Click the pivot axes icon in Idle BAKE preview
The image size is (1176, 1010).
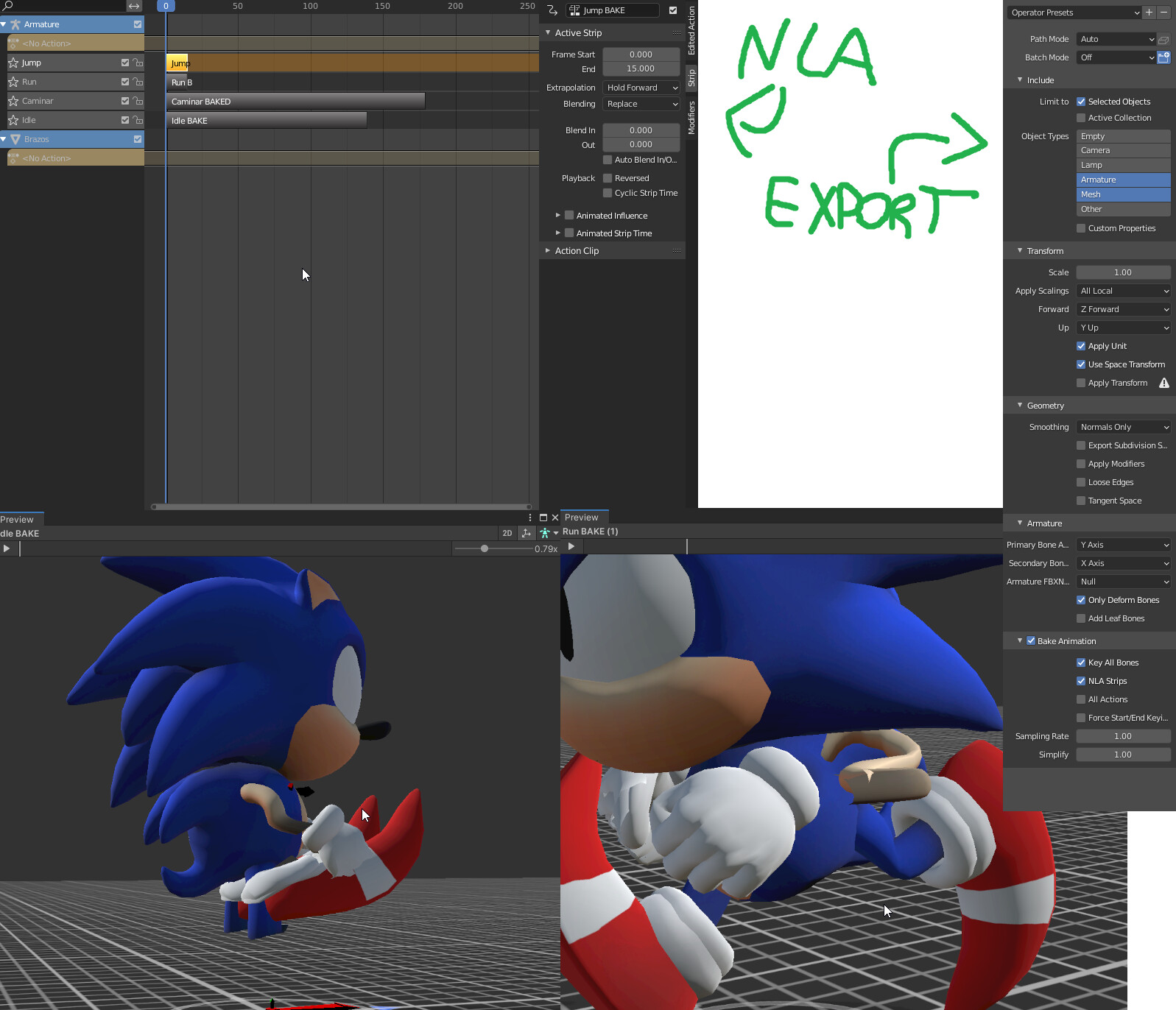pos(526,533)
